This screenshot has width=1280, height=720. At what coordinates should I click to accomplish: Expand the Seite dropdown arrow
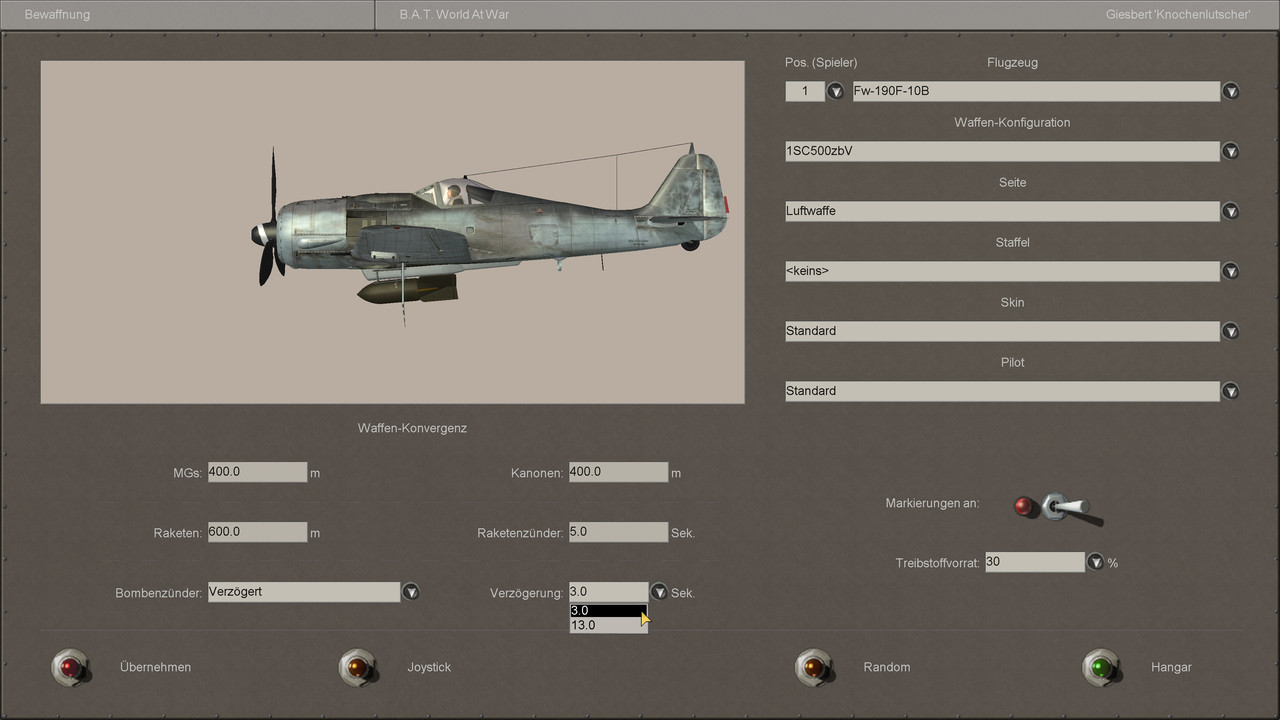pyautogui.click(x=1231, y=211)
